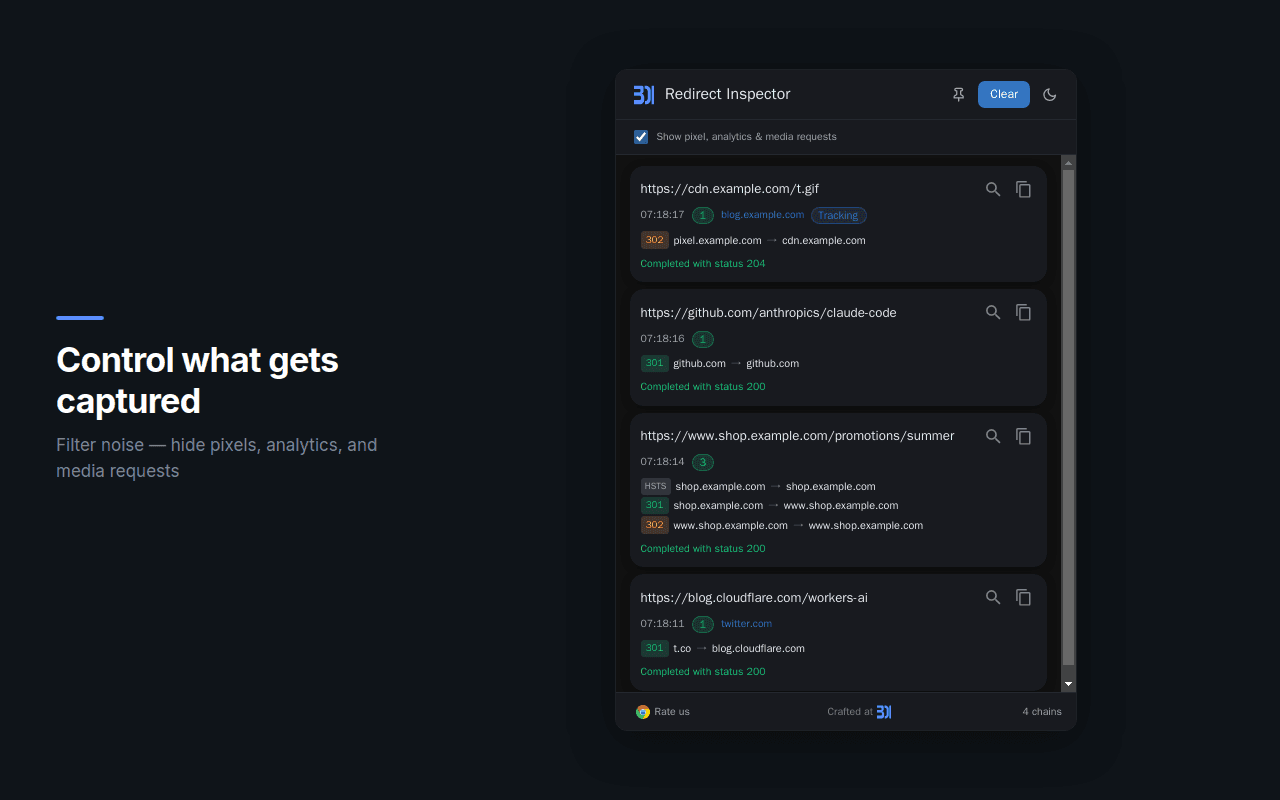
Task: Click the Tracking badge on t.gif entry
Action: (838, 215)
